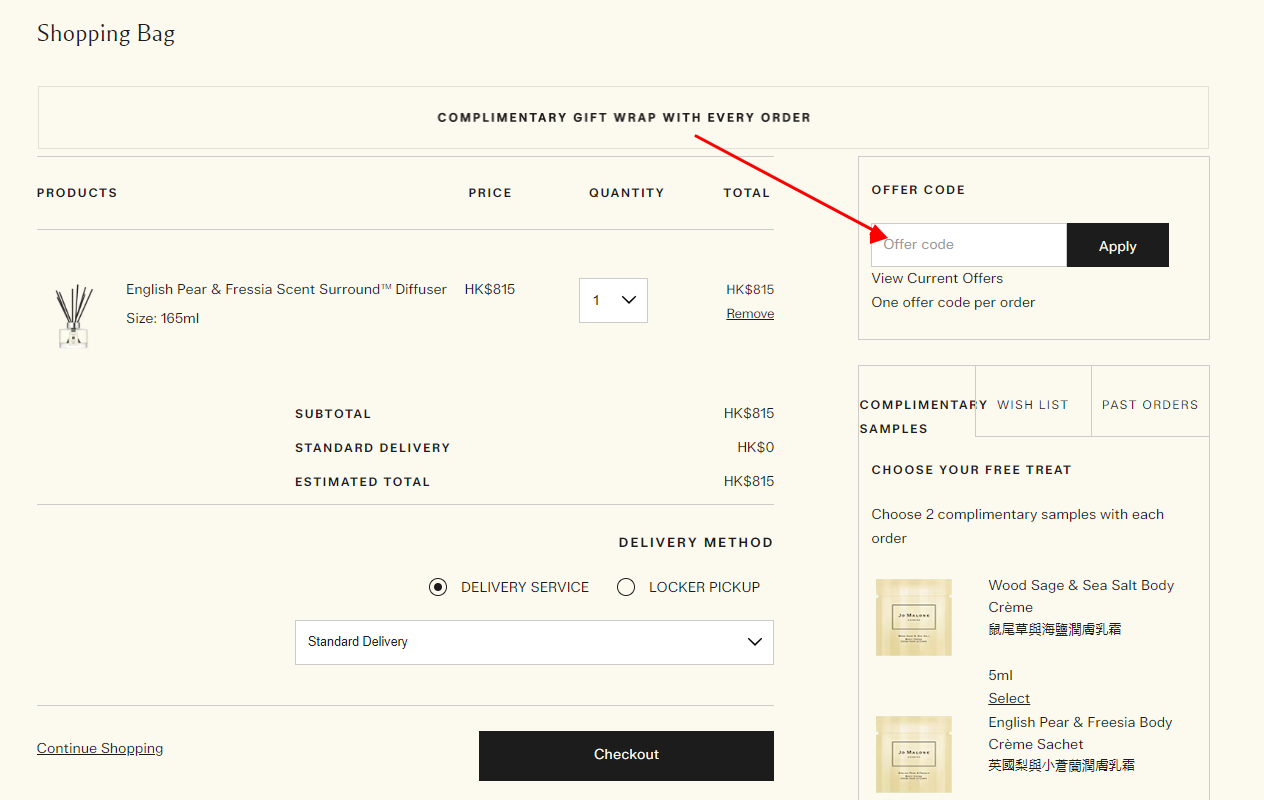Apply the offer code
This screenshot has width=1264, height=800.
coord(1118,245)
